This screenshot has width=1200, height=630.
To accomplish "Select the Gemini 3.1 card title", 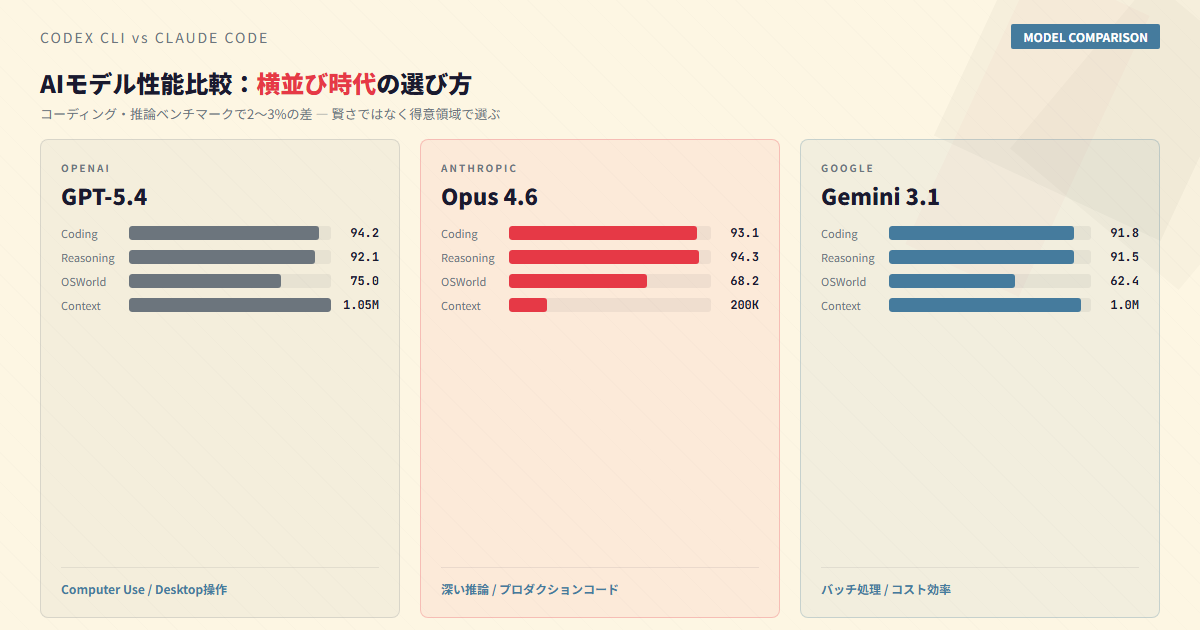I will (x=880, y=197).
